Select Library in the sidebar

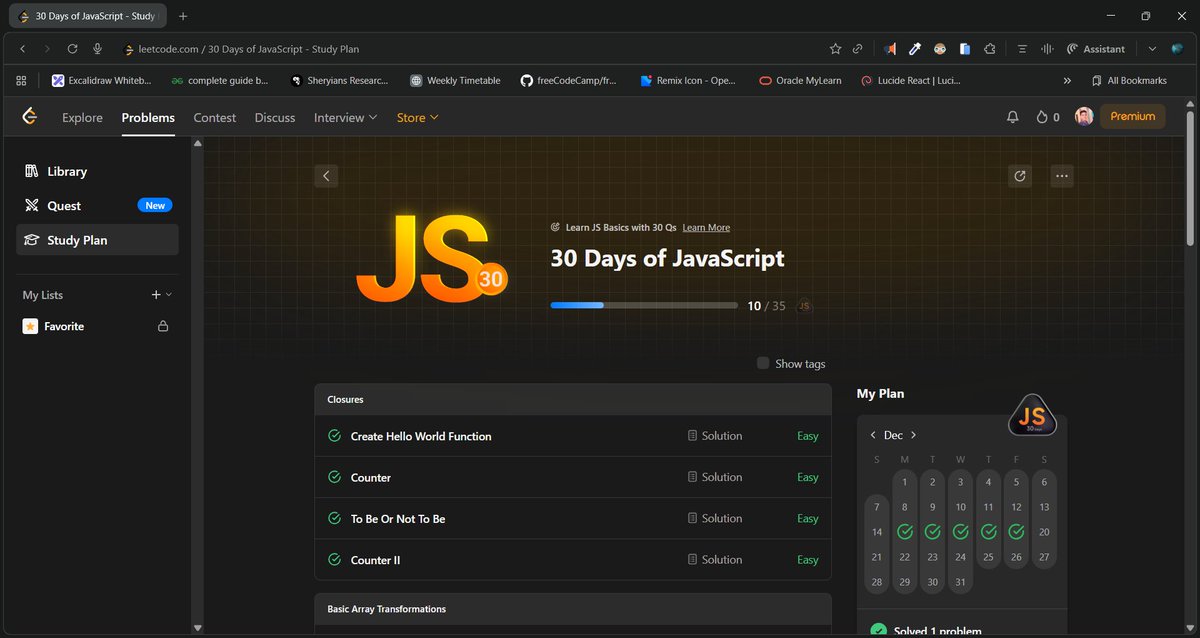coord(97,172)
